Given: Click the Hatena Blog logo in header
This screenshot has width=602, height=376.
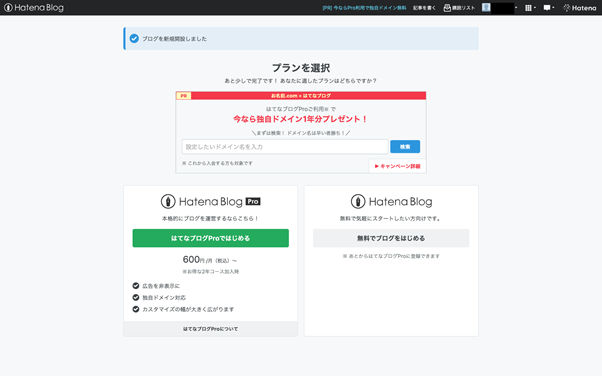Looking at the screenshot, I should tap(34, 8).
